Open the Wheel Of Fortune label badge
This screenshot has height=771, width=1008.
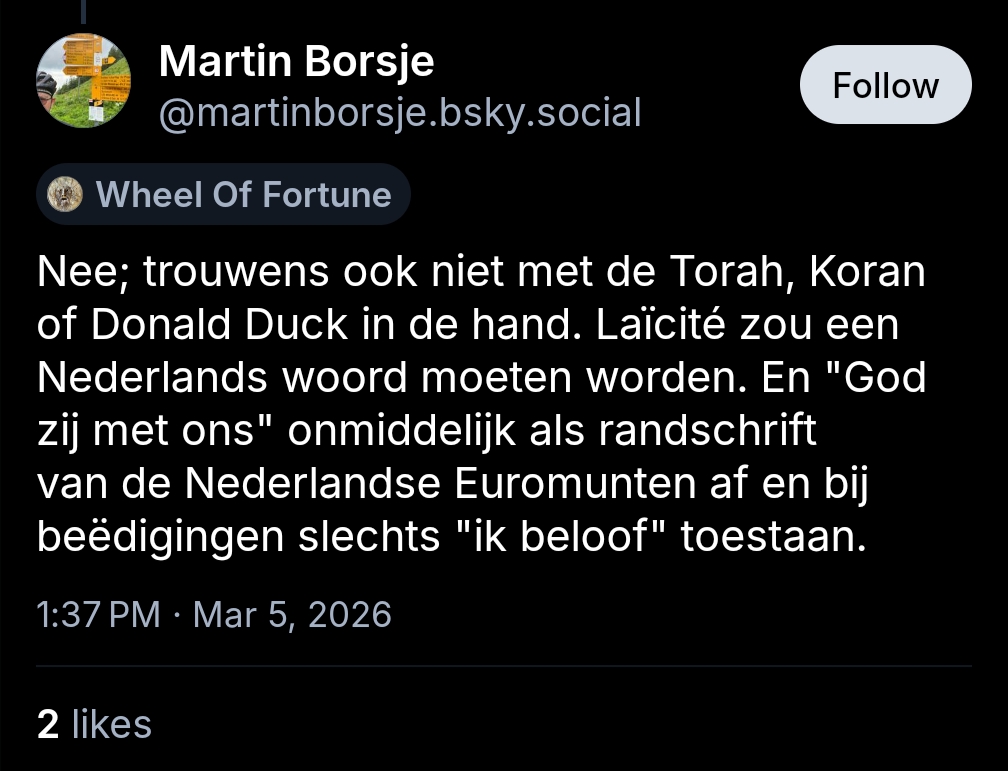224,194
